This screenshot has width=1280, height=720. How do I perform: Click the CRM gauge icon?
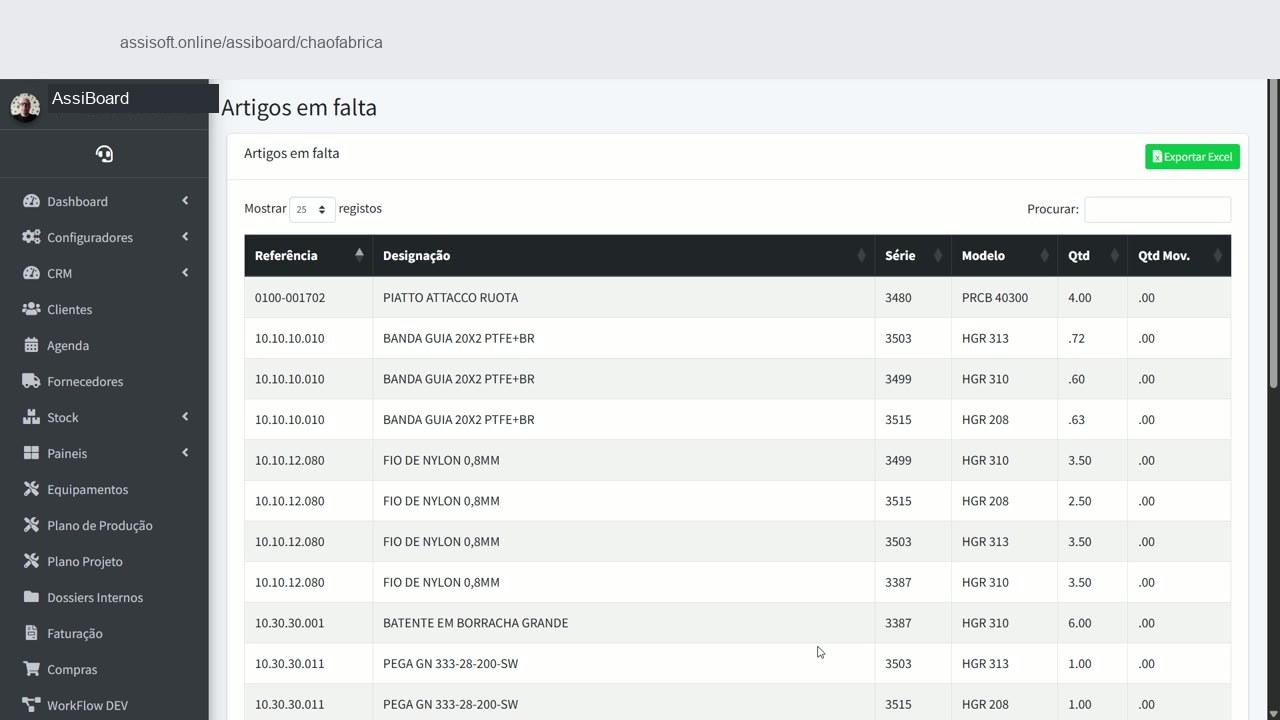[31, 273]
